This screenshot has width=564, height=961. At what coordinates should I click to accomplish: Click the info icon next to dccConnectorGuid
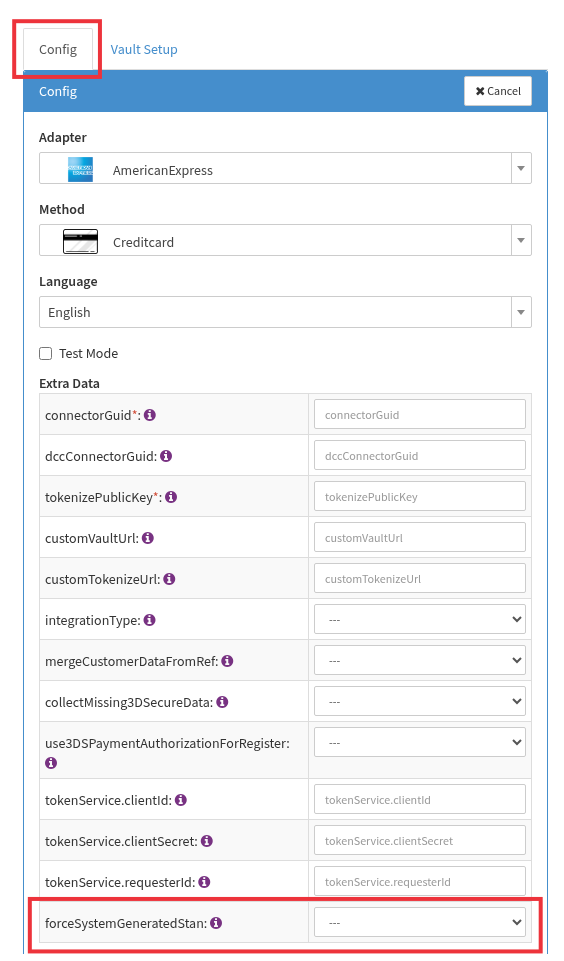pyautogui.click(x=166, y=456)
